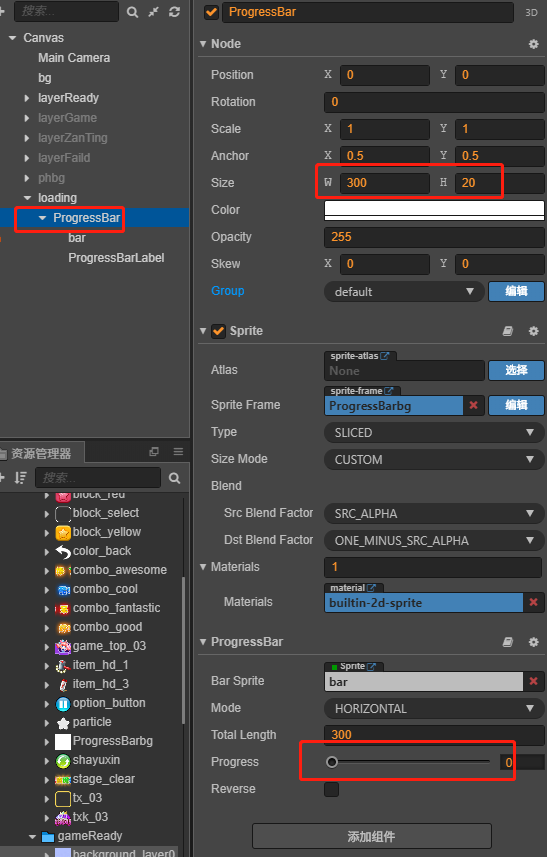Remove the ProgressBarbg sprite frame reference
The width and height of the screenshot is (547, 857).
pyautogui.click(x=473, y=406)
